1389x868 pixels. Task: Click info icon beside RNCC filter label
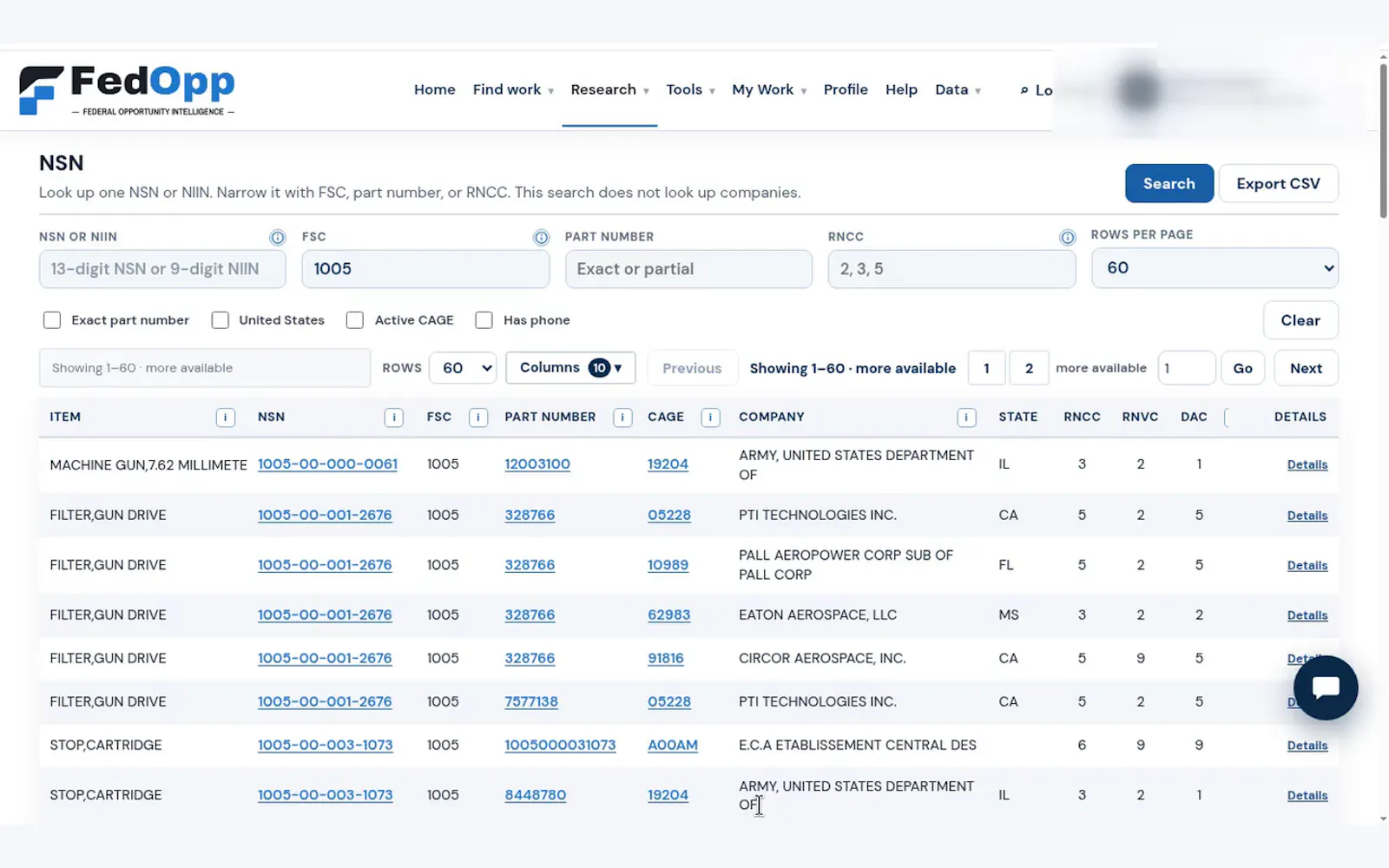(x=1067, y=237)
